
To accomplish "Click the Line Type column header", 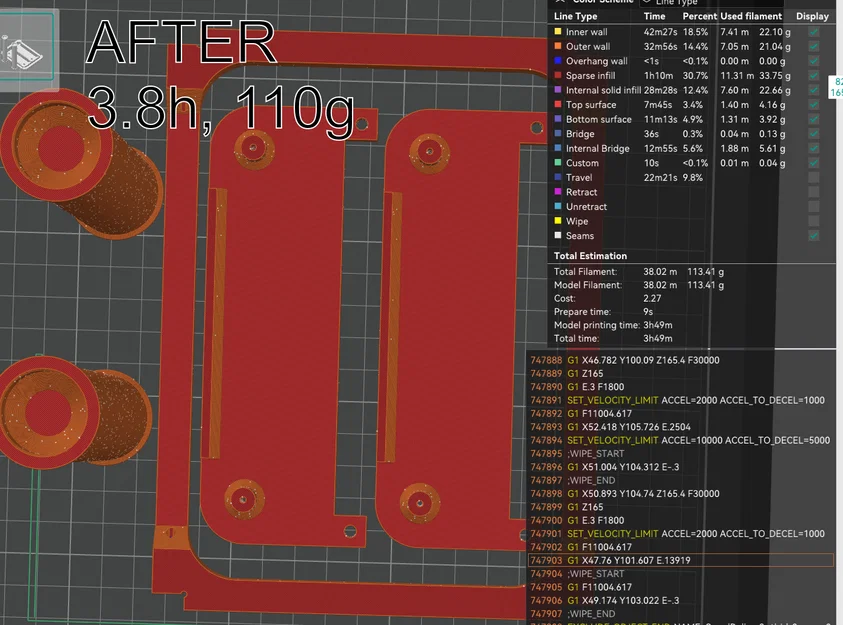I will [x=575, y=17].
